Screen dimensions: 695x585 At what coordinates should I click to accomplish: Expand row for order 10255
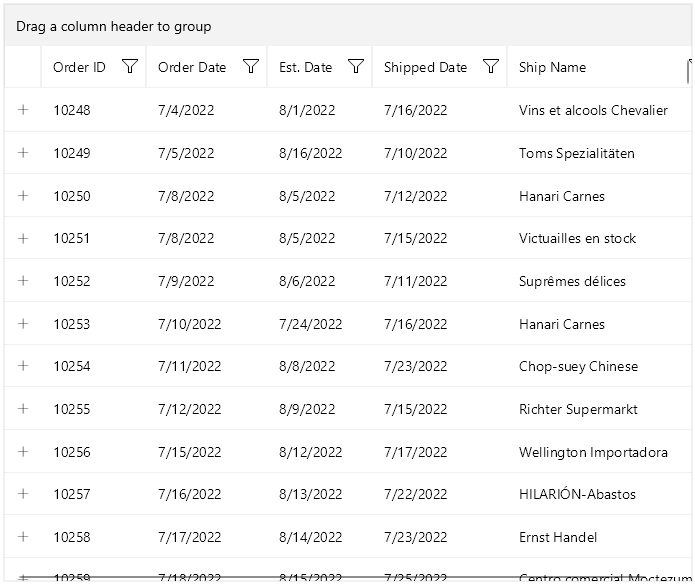coord(23,409)
